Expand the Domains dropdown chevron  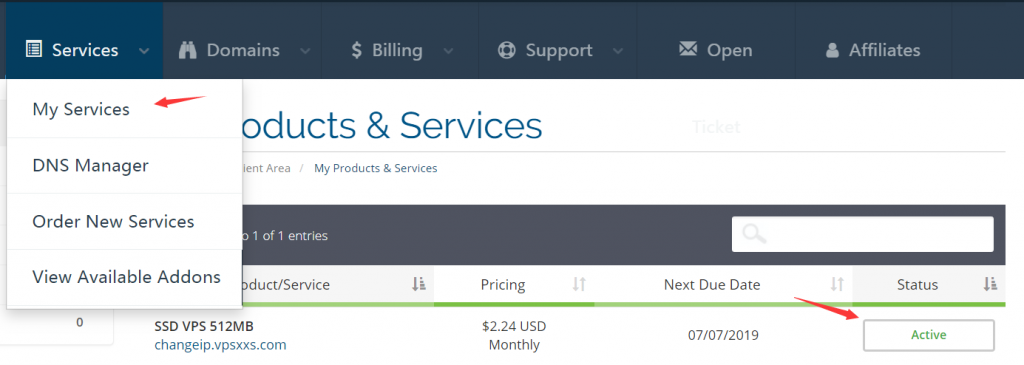pos(305,51)
